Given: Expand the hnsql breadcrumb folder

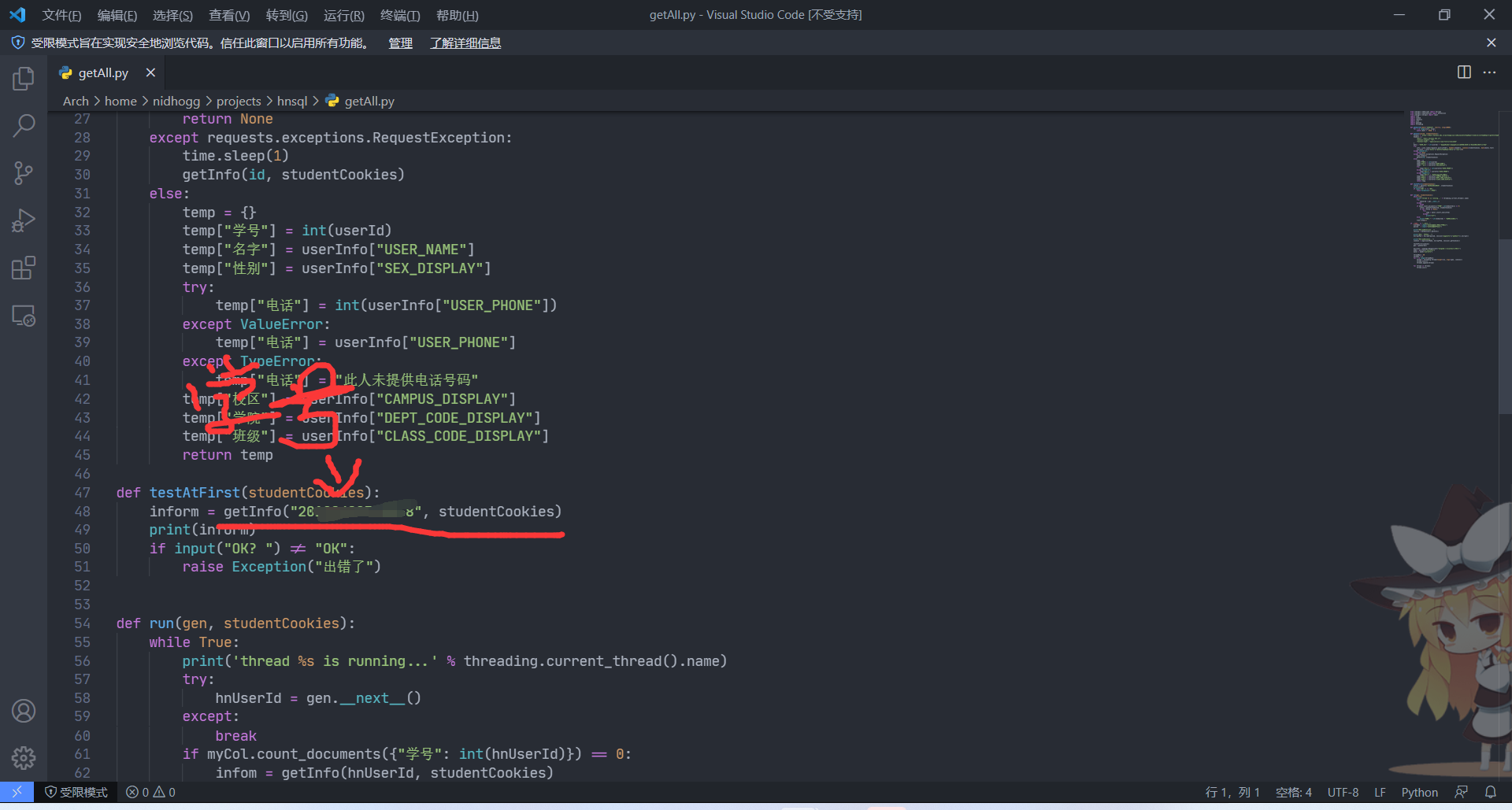Looking at the screenshot, I should pyautogui.click(x=291, y=101).
